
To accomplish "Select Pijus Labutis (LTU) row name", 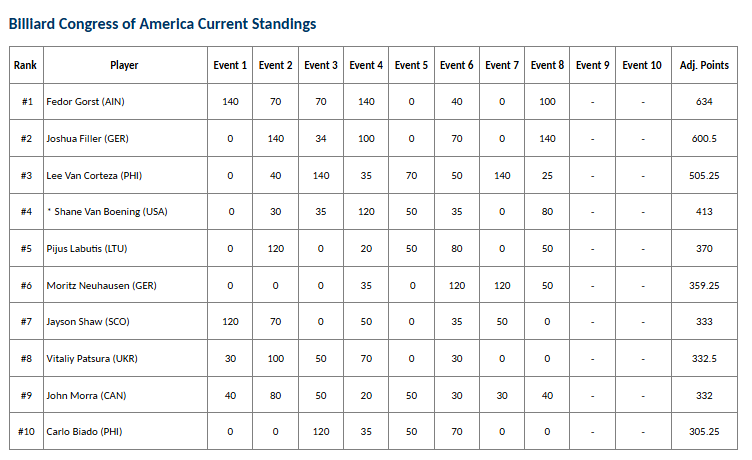I will 87,248.
